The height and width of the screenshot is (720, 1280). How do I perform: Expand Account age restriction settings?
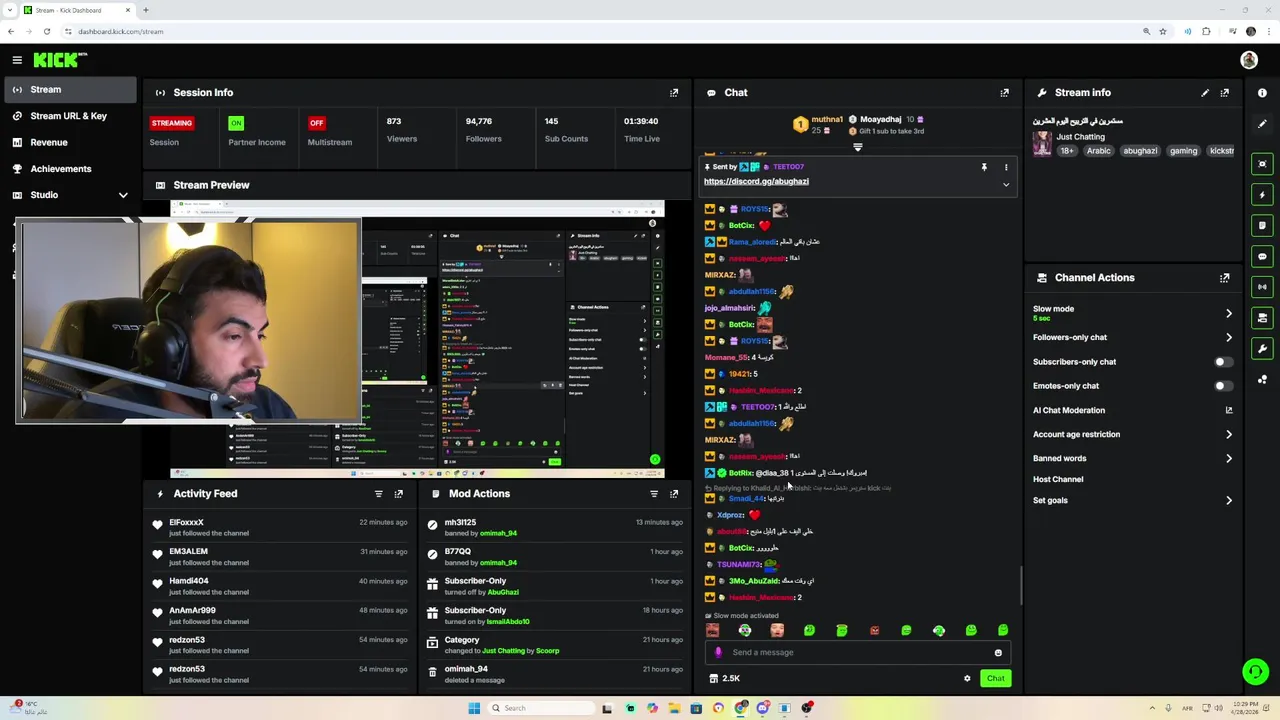[1229, 435]
